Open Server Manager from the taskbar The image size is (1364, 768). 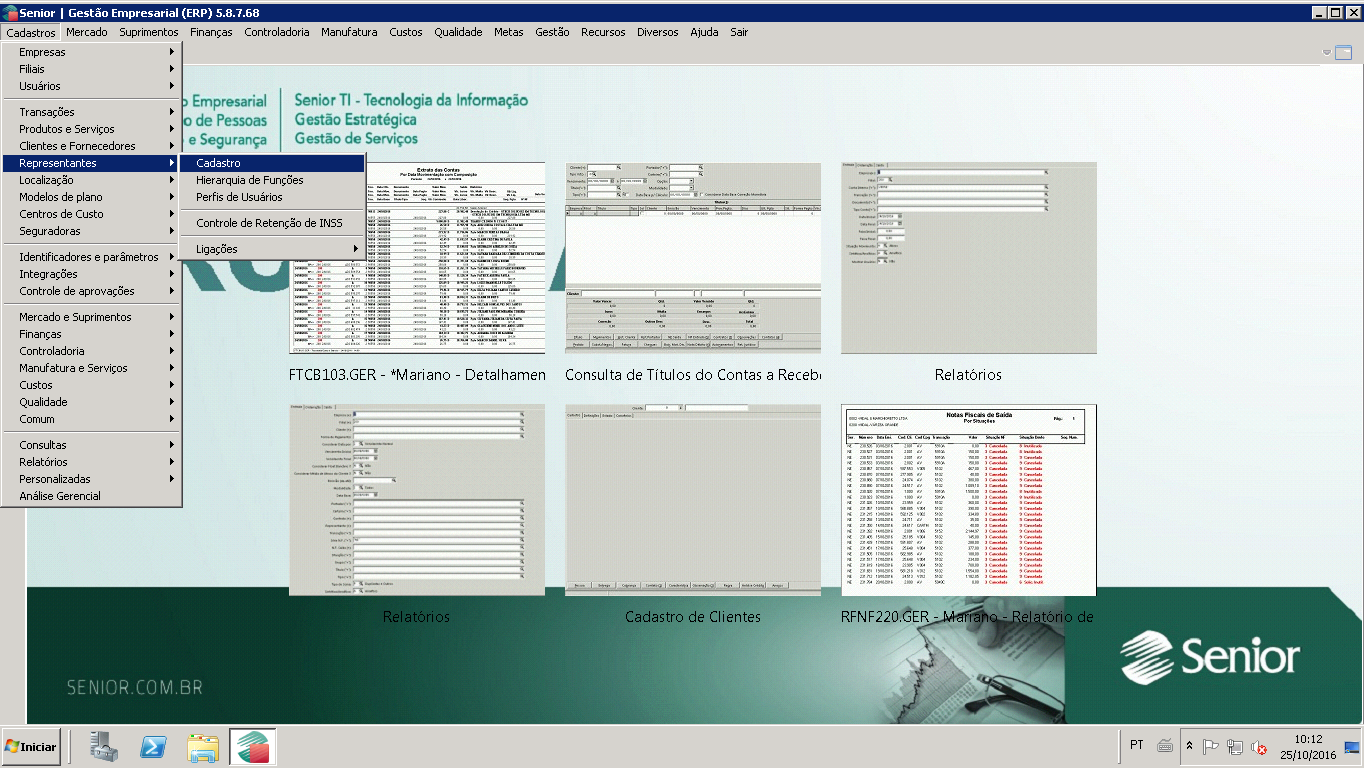(104, 747)
